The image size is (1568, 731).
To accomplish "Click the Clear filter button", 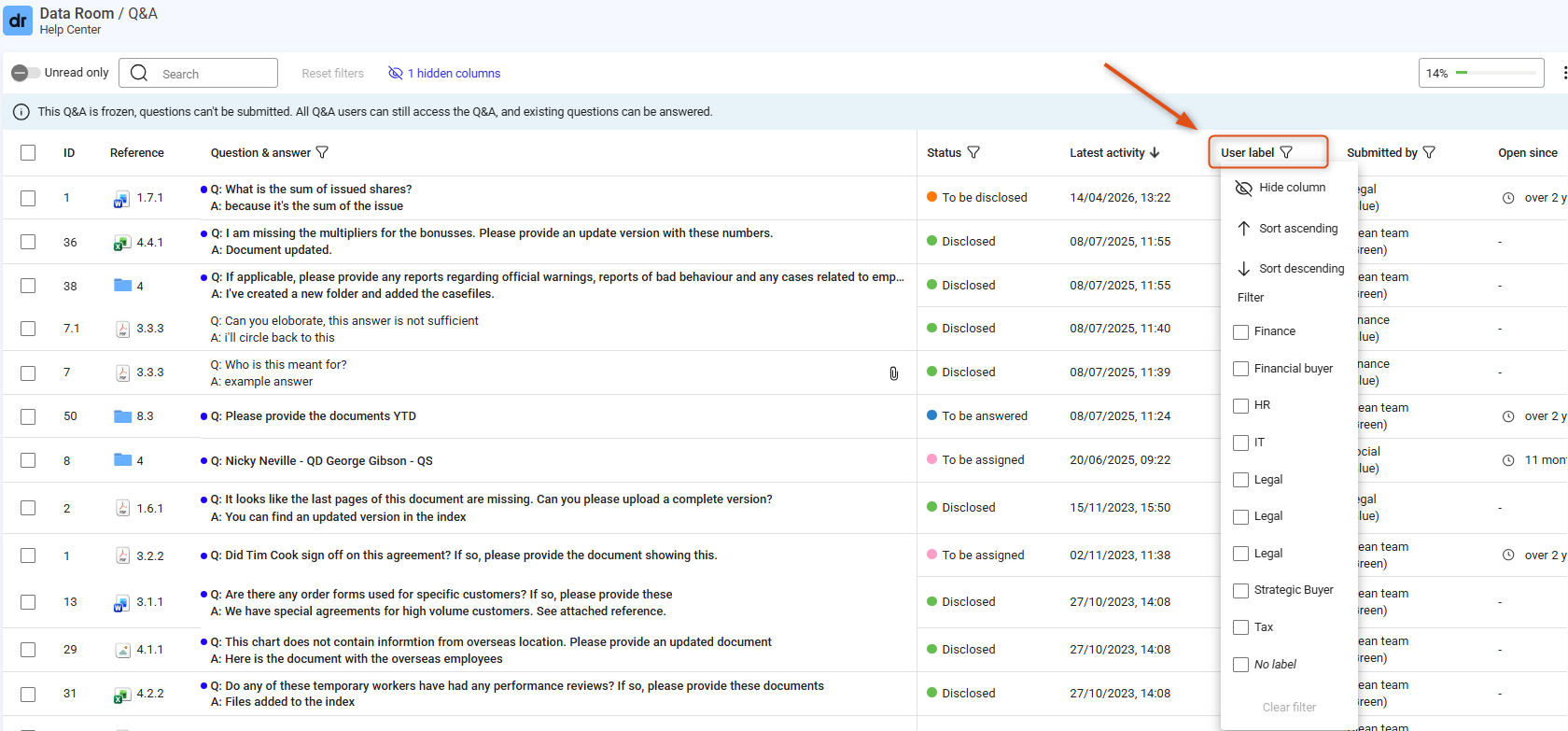I will 1289,708.
